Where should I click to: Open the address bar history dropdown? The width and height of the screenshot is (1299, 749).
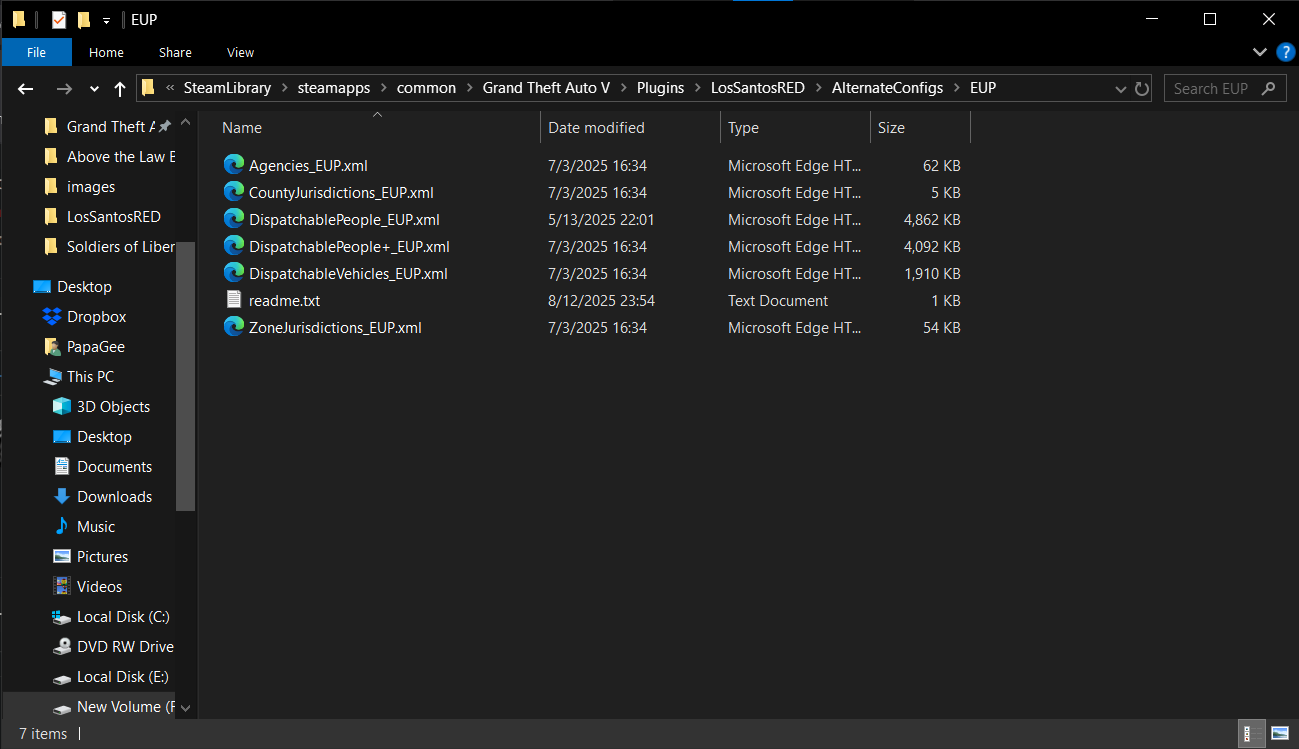[x=1121, y=89]
